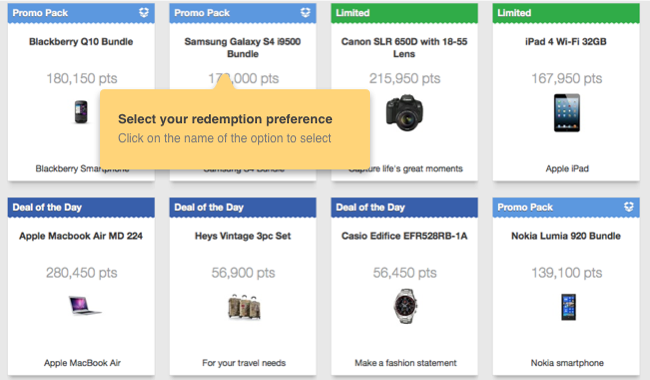Click the 167,950 pts price text

pyautogui.click(x=567, y=78)
